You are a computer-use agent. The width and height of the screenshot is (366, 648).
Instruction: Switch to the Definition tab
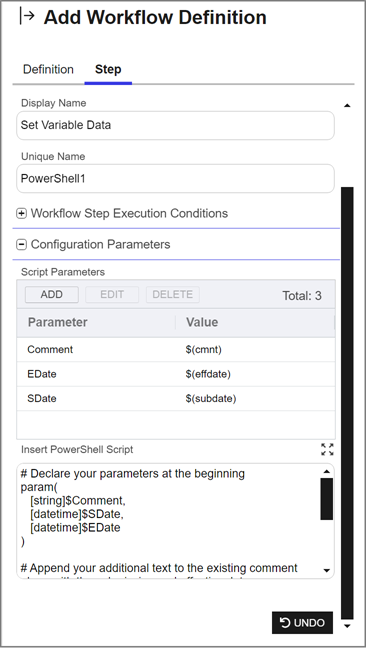[x=48, y=69]
